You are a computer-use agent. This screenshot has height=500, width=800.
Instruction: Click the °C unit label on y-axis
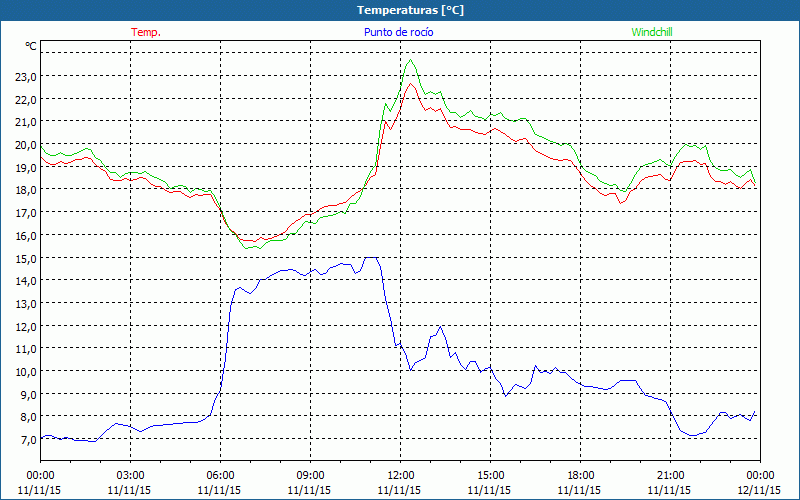click(31, 46)
